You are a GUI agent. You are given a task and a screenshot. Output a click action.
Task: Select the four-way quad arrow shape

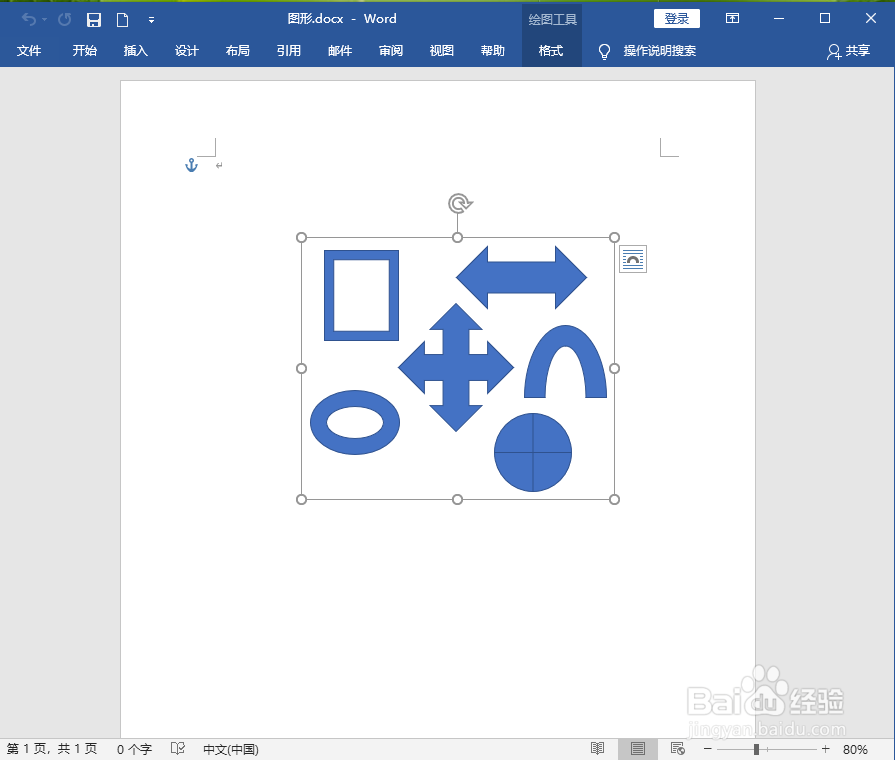(455, 367)
